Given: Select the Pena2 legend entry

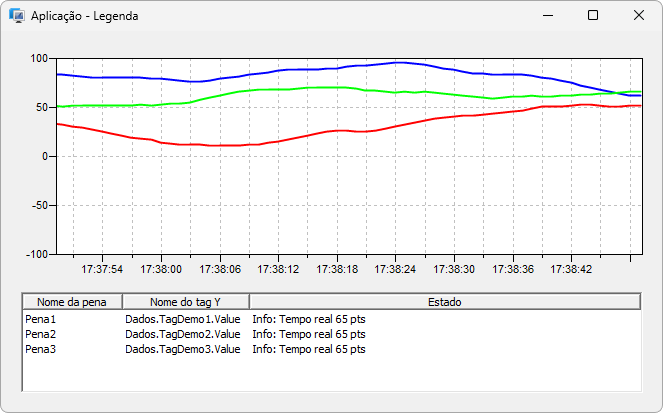Looking at the screenshot, I should click(41, 334).
